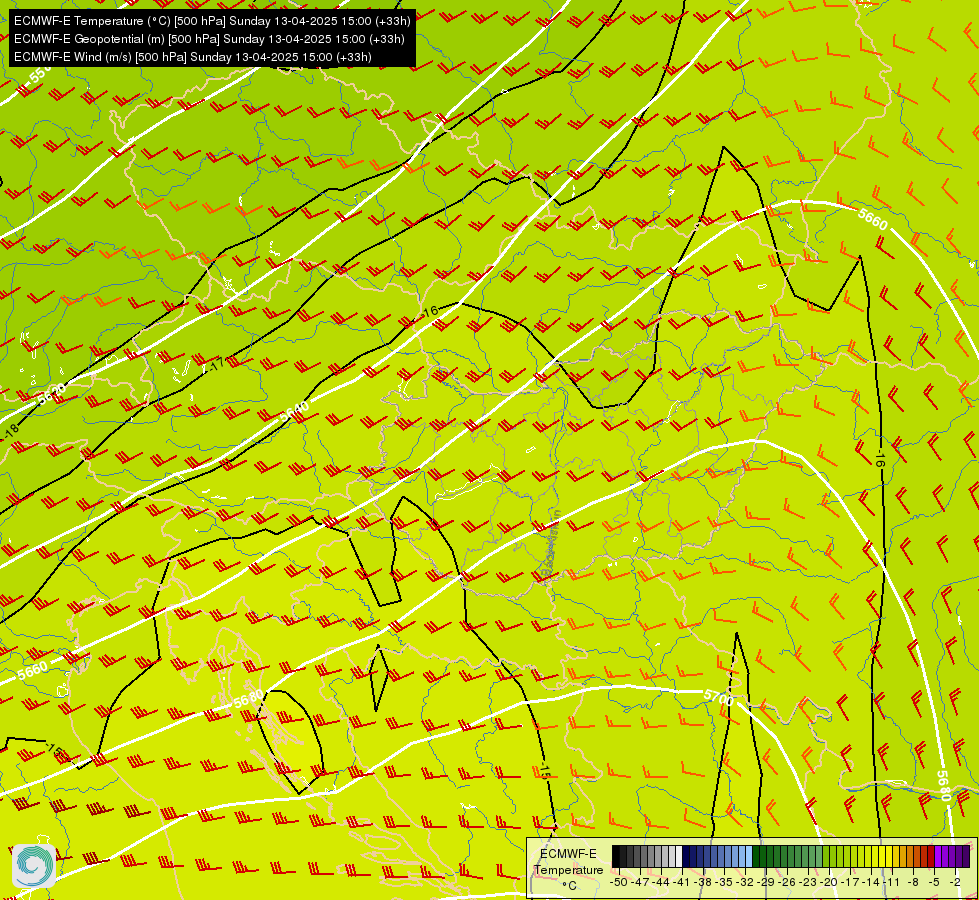This screenshot has height=900, width=979.
Task: Click the -17 isotherm label on map
Action: [215, 365]
